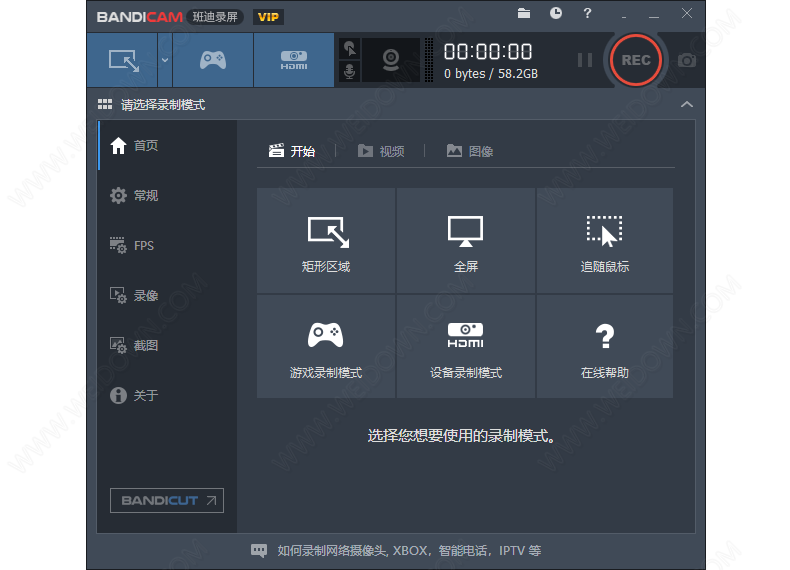Viewport: 790px width, 570px height.
Task: Open the 录像 video settings sidebar item
Action: pos(167,295)
